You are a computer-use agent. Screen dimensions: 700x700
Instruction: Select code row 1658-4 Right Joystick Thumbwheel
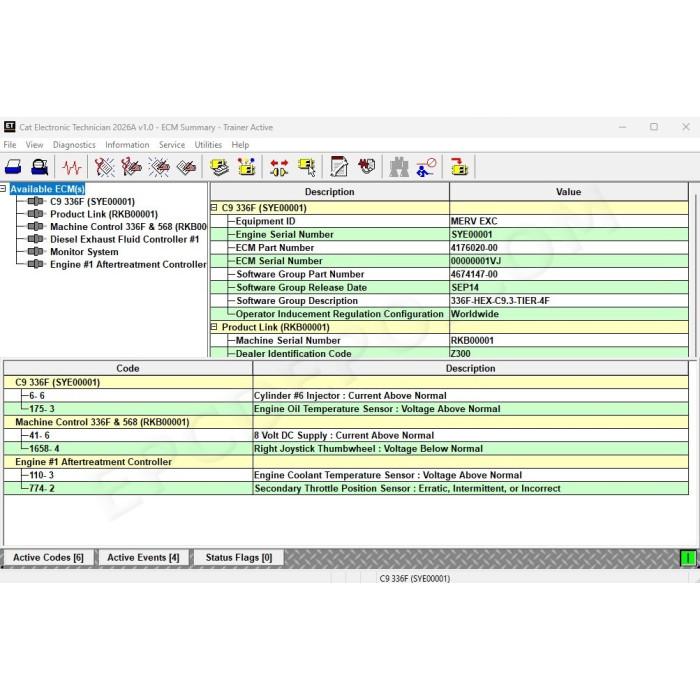346,448
